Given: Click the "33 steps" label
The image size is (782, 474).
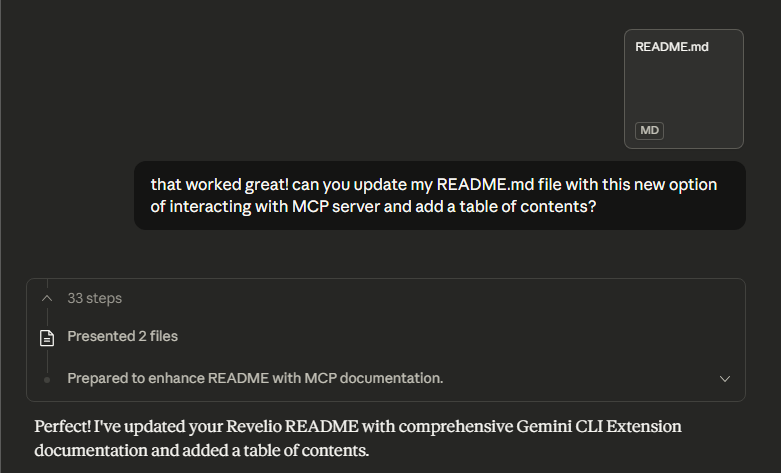Looking at the screenshot, I should click(95, 298).
